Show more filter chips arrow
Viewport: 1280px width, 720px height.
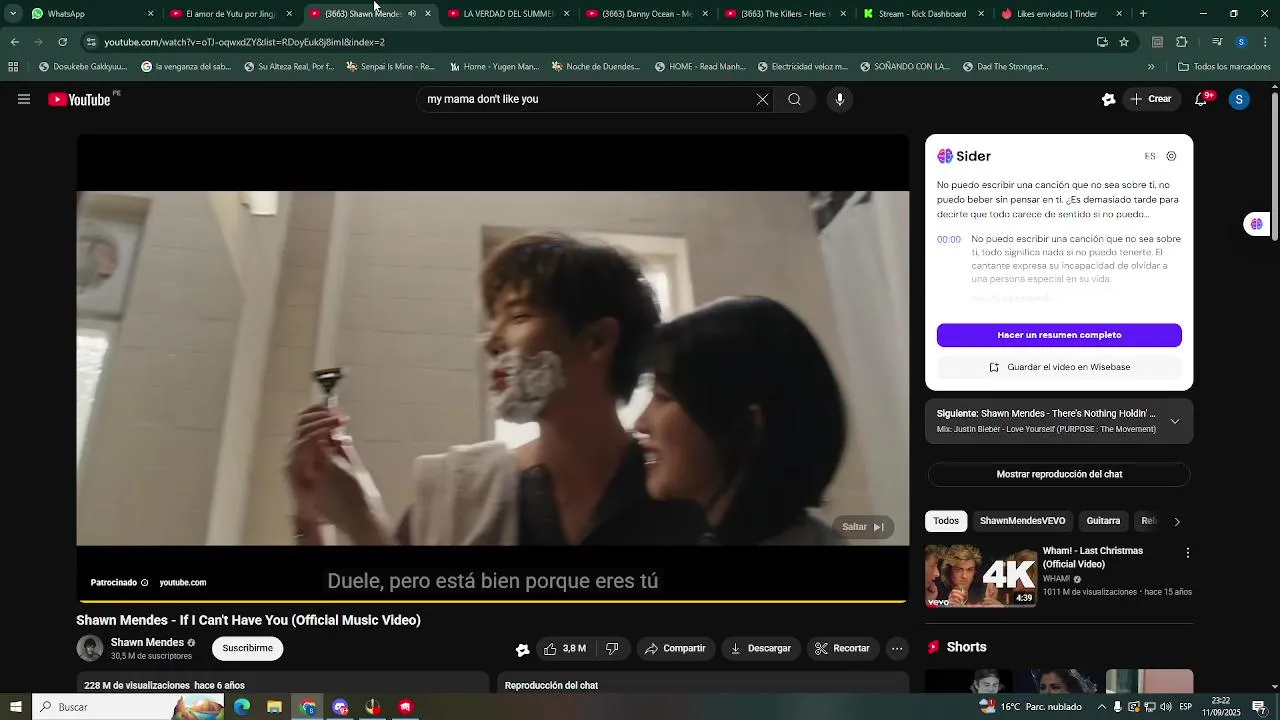(x=1177, y=521)
